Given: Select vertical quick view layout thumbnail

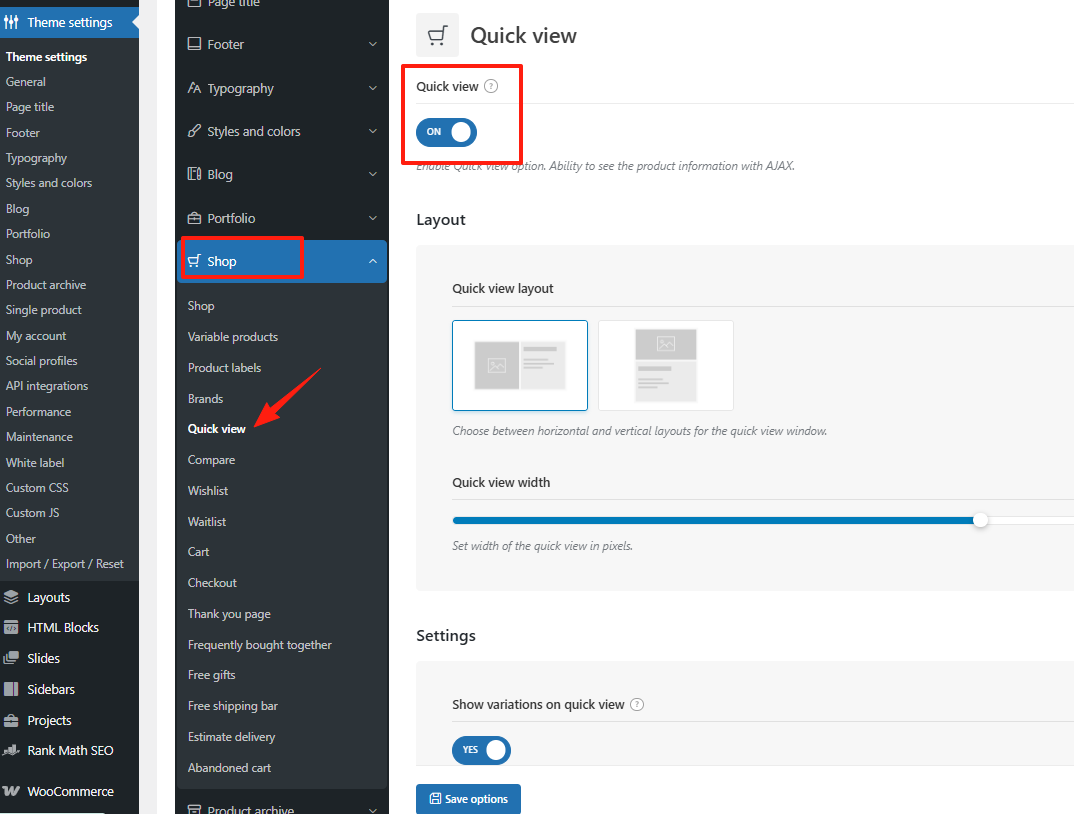Looking at the screenshot, I should tap(666, 365).
